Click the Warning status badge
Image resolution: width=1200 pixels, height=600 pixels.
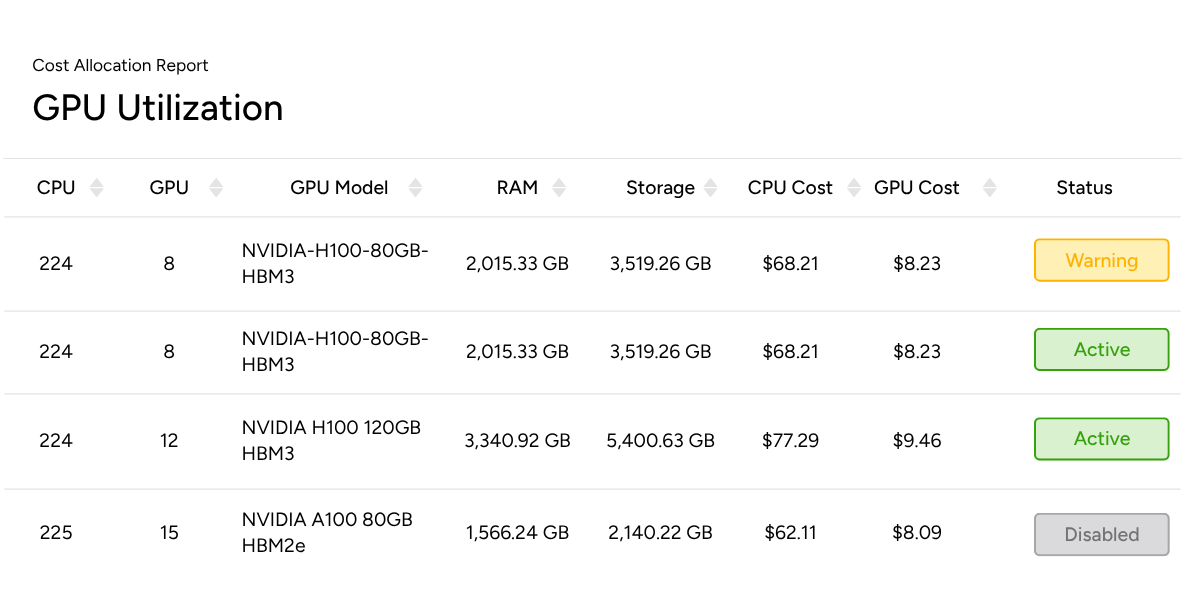pos(1101,260)
